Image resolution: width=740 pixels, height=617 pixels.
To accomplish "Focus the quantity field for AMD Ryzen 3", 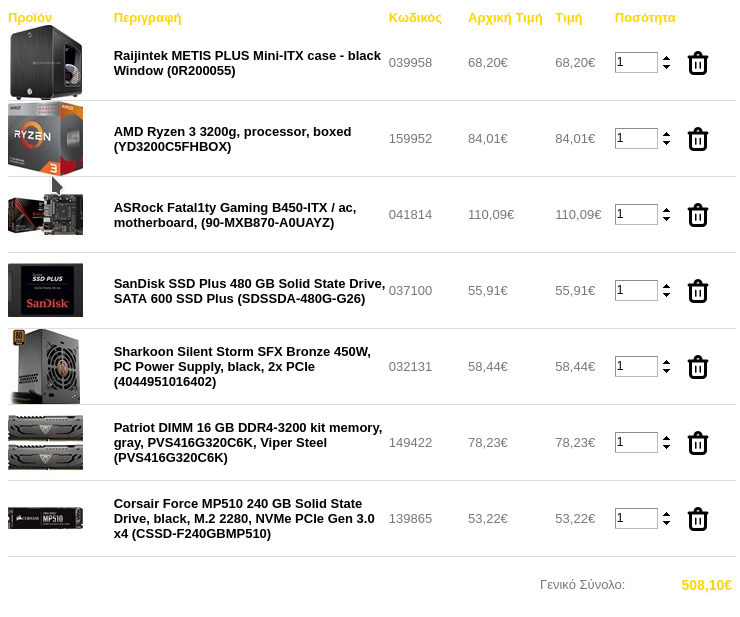I will pos(636,138).
